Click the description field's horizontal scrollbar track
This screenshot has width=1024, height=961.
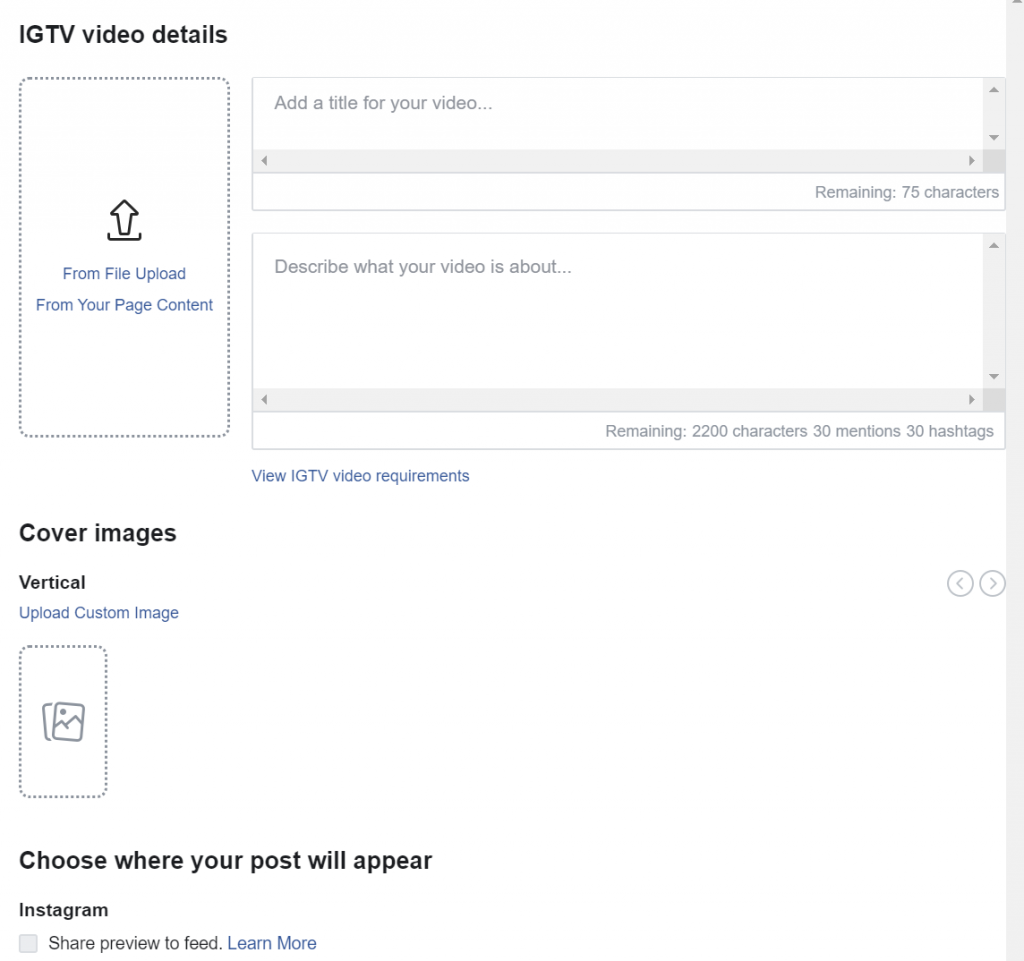pos(618,400)
